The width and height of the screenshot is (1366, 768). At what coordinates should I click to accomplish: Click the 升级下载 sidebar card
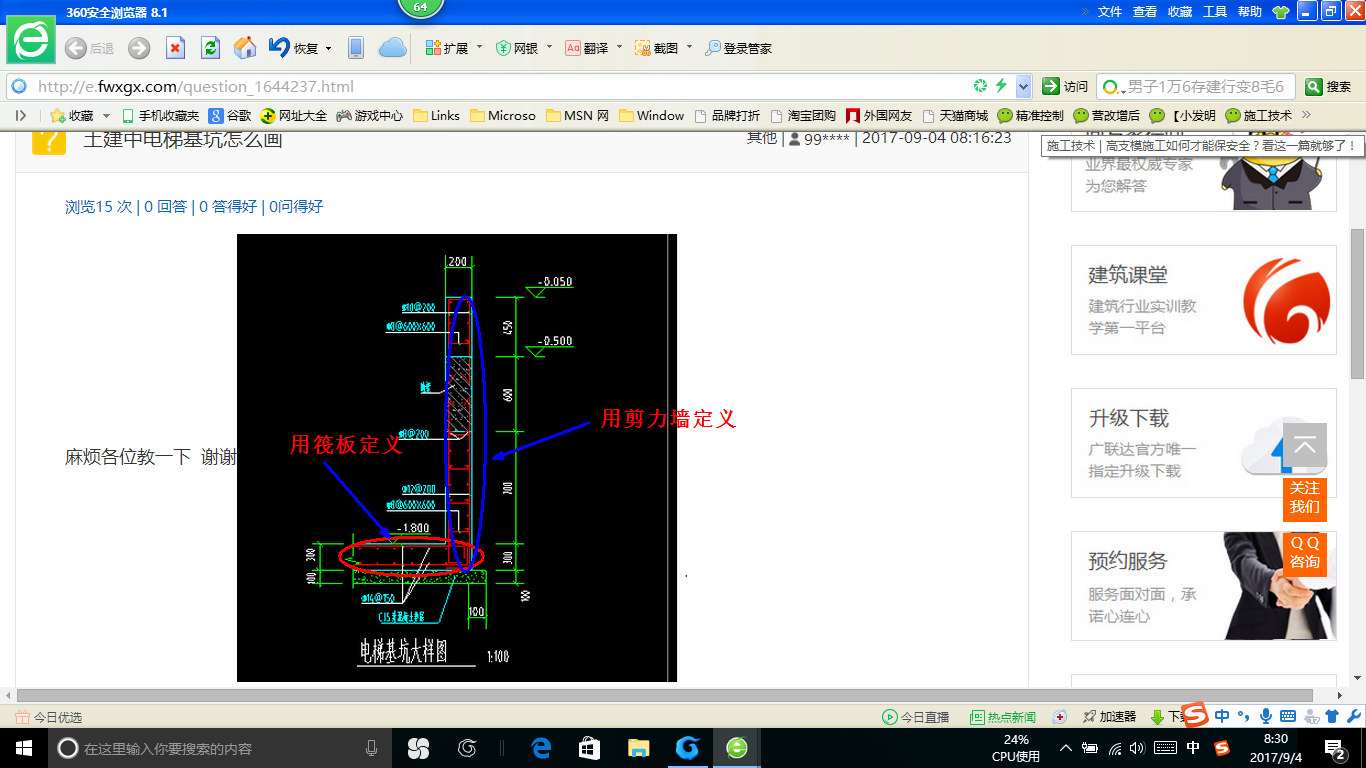pos(1204,443)
